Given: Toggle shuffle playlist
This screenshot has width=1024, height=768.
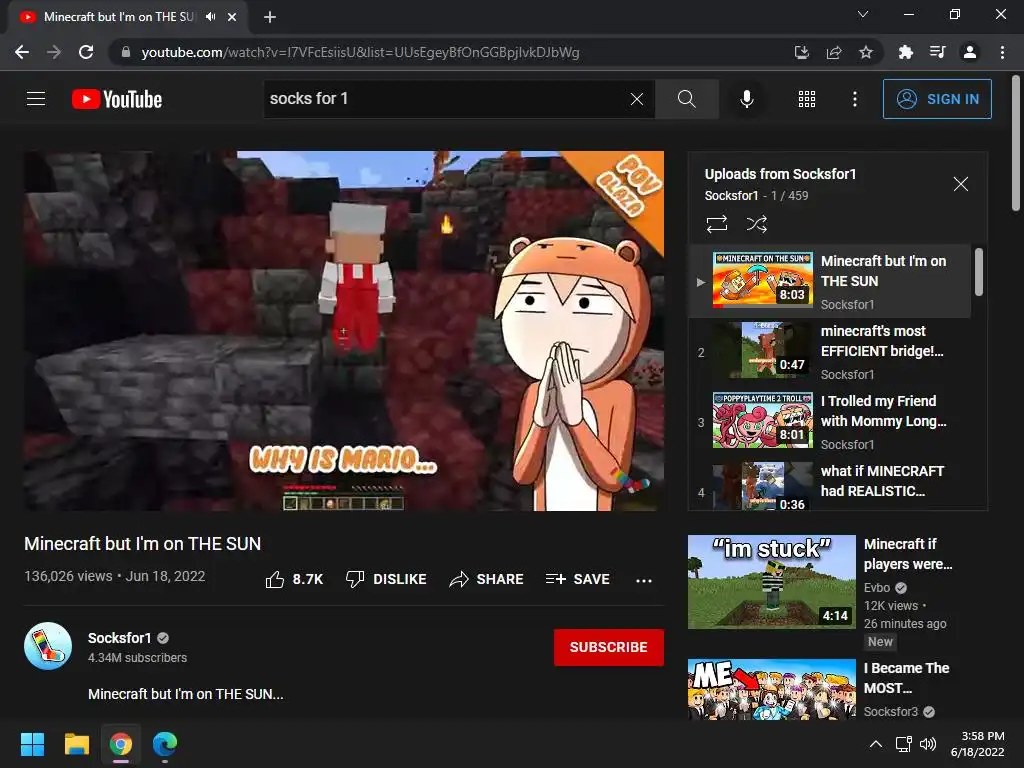Looking at the screenshot, I should [756, 224].
